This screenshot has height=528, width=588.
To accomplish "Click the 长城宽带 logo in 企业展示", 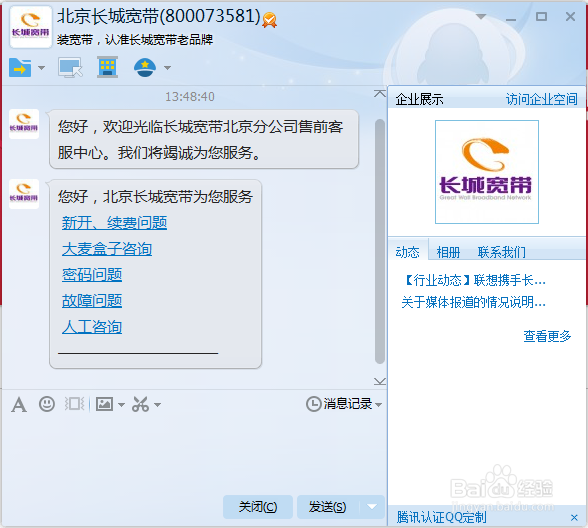I will click(487, 172).
